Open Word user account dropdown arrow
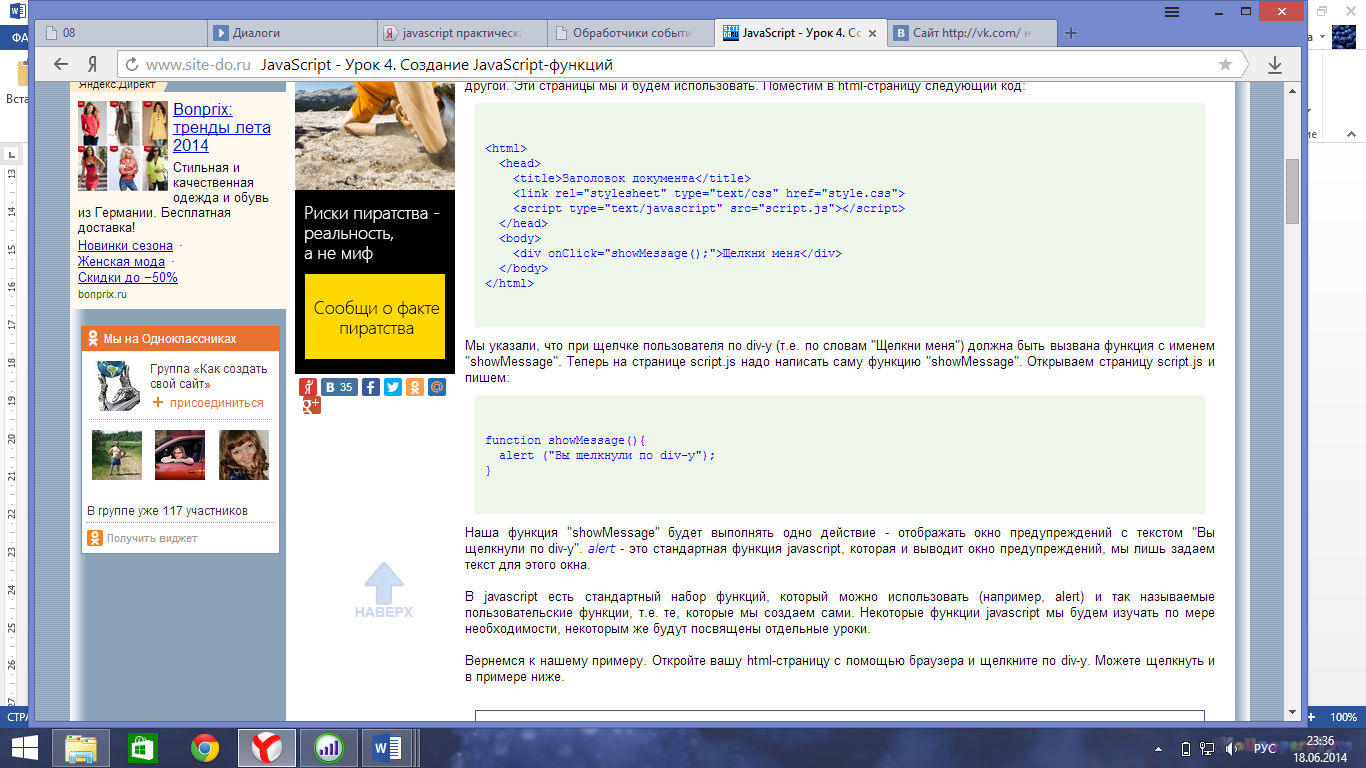This screenshot has width=1366, height=768. tap(1322, 37)
